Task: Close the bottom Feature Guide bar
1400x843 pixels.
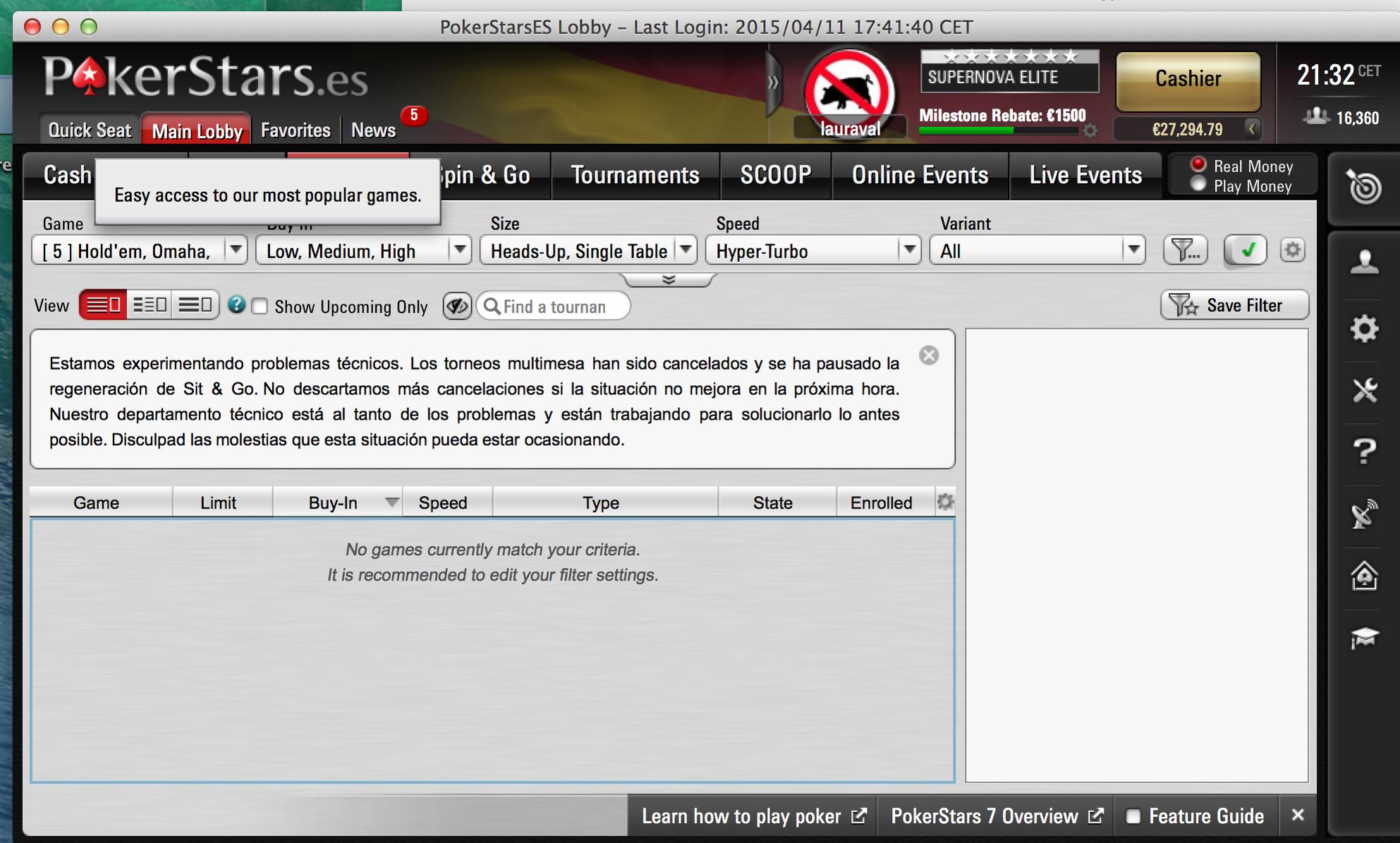Action: click(1298, 815)
